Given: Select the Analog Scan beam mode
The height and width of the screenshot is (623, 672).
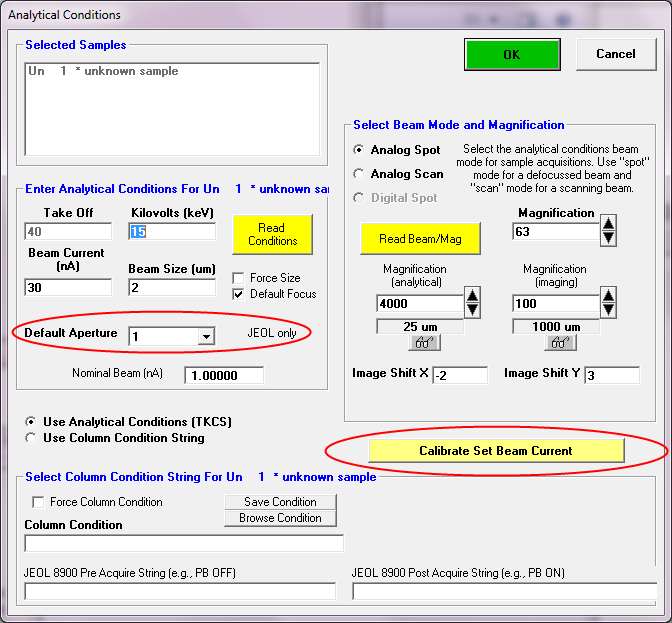Looking at the screenshot, I should coord(359,174).
